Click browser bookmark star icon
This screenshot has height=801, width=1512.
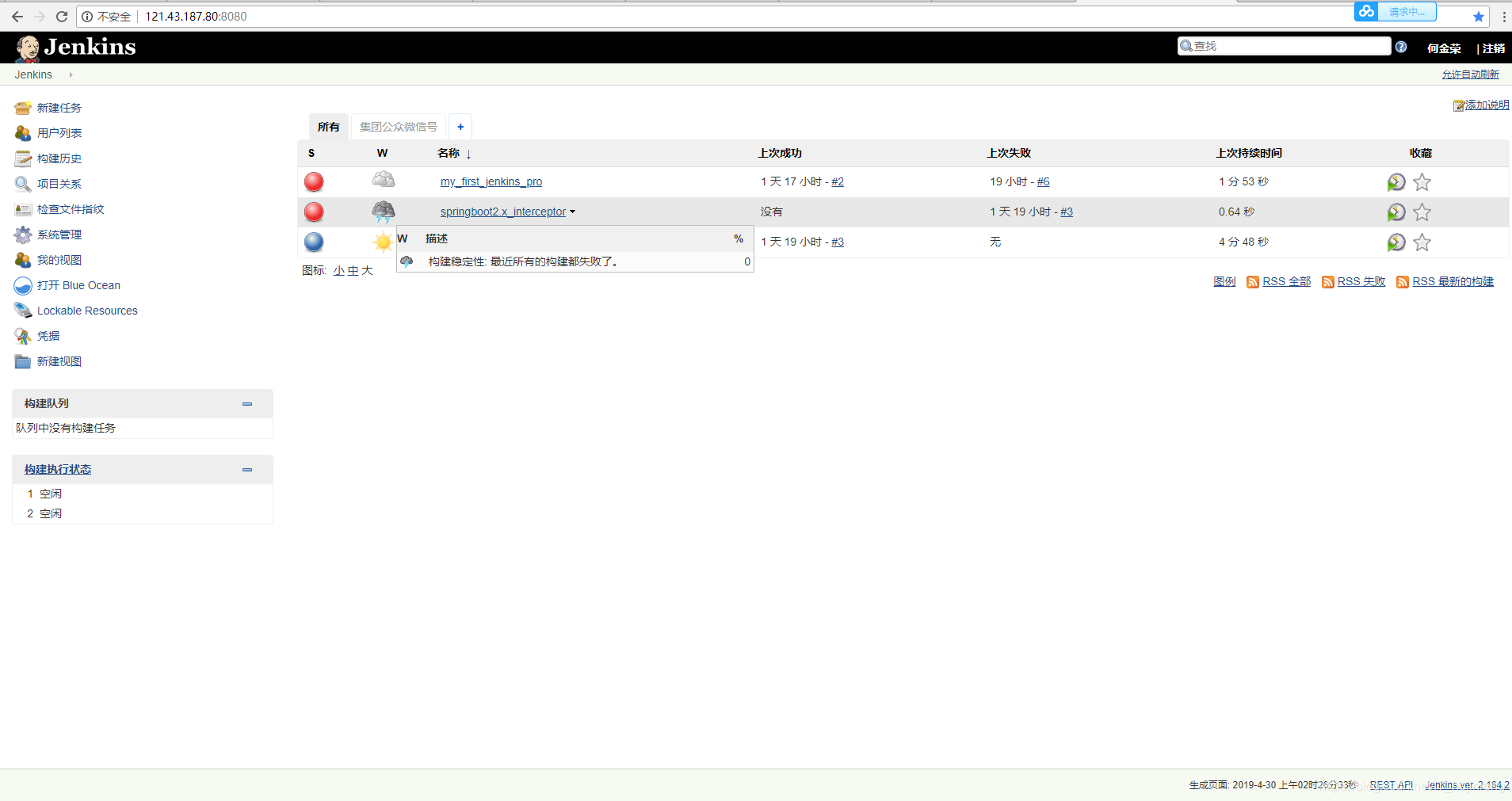pos(1479,17)
